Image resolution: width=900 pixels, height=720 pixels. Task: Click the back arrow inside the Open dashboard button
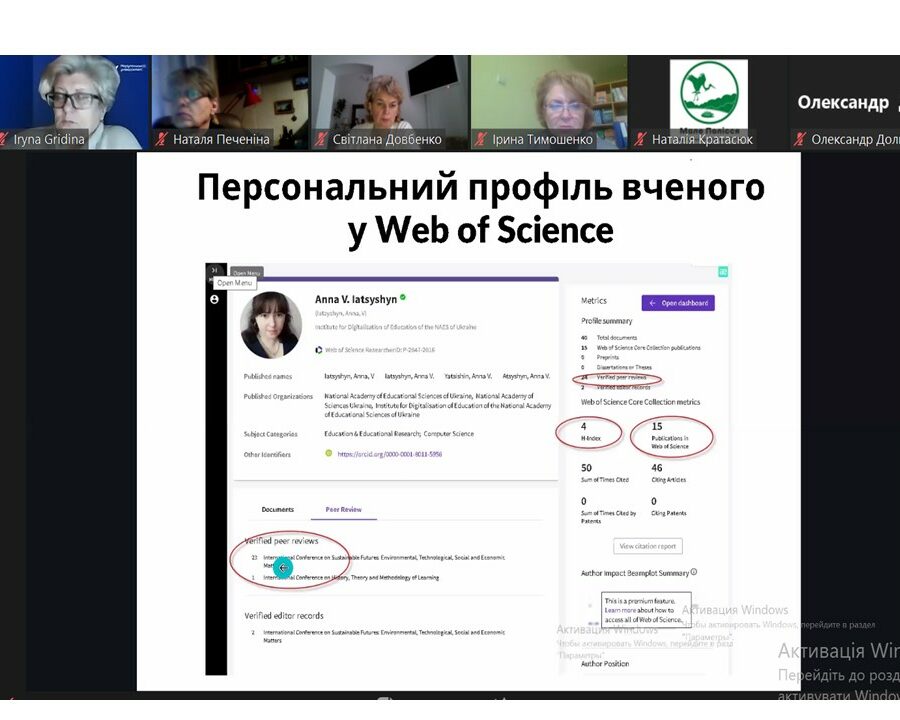652,302
